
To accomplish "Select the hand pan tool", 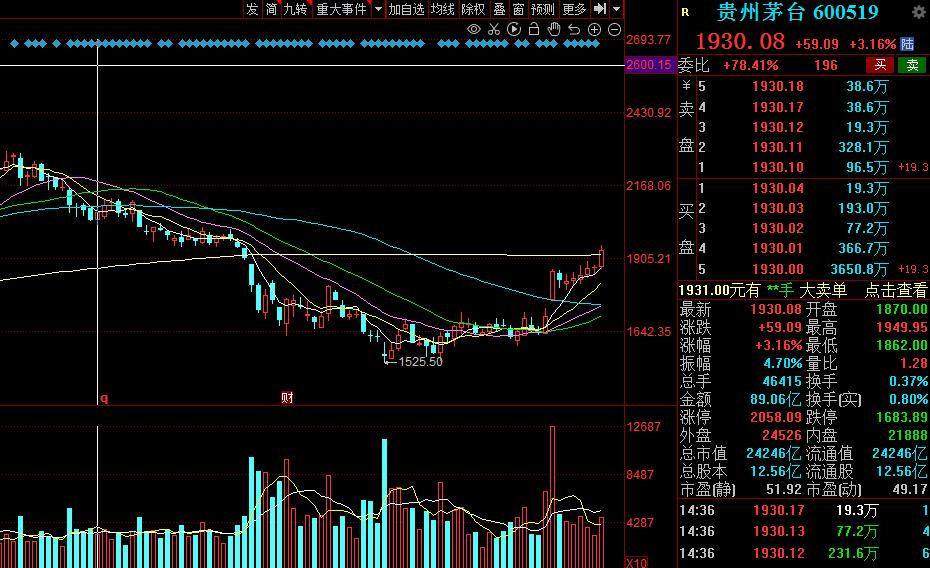I will [x=554, y=28].
